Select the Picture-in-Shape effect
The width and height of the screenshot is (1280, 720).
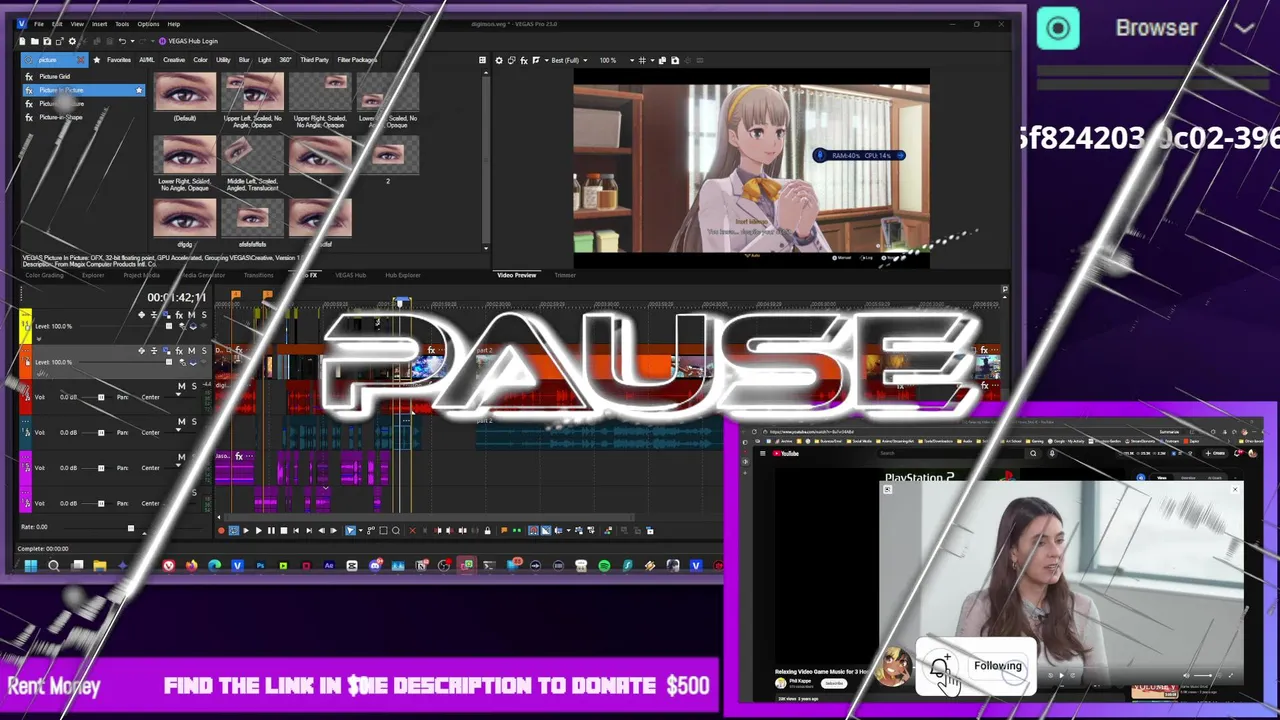click(61, 117)
